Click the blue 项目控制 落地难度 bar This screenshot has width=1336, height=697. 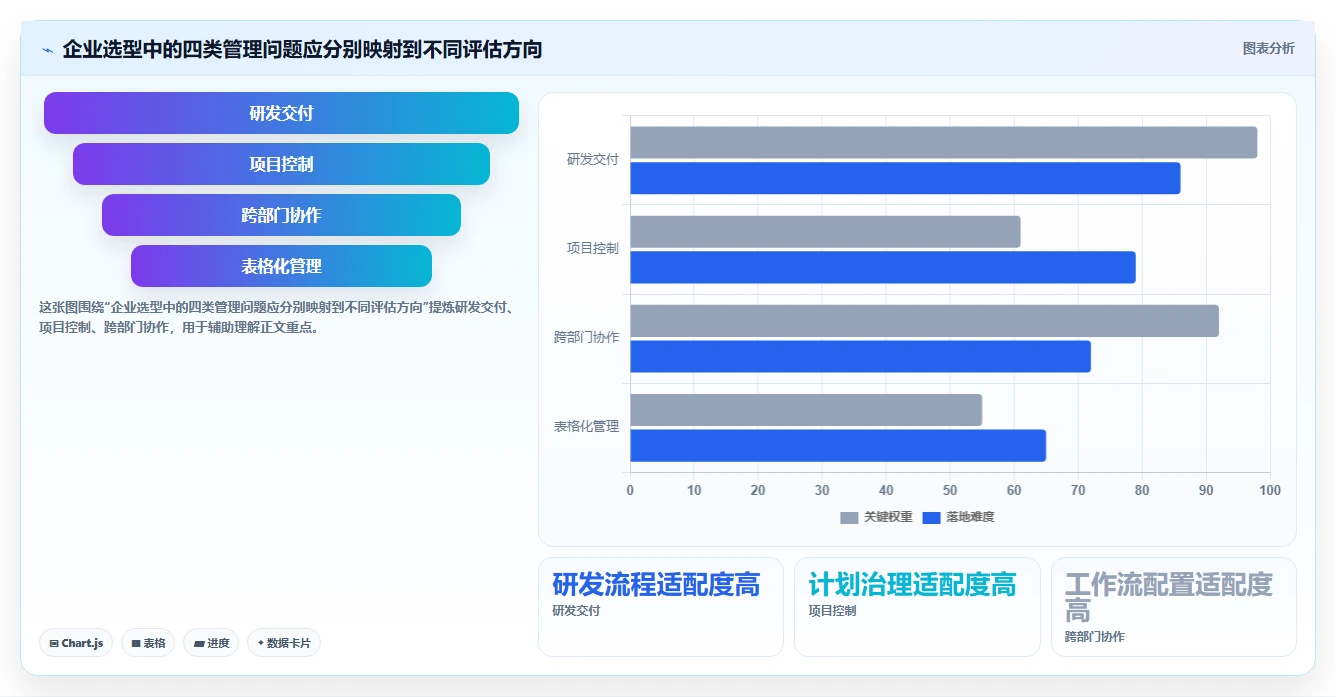(883, 267)
